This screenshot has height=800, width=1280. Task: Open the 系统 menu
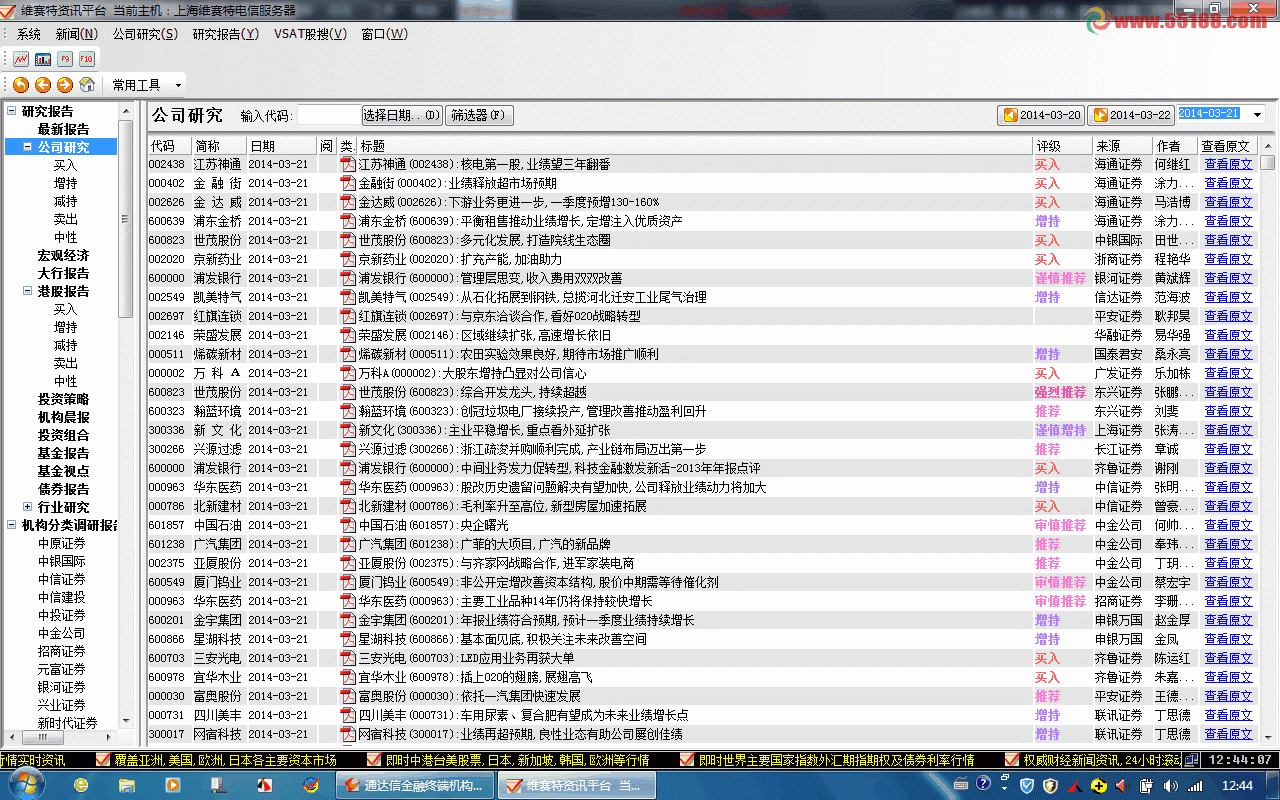coord(29,34)
